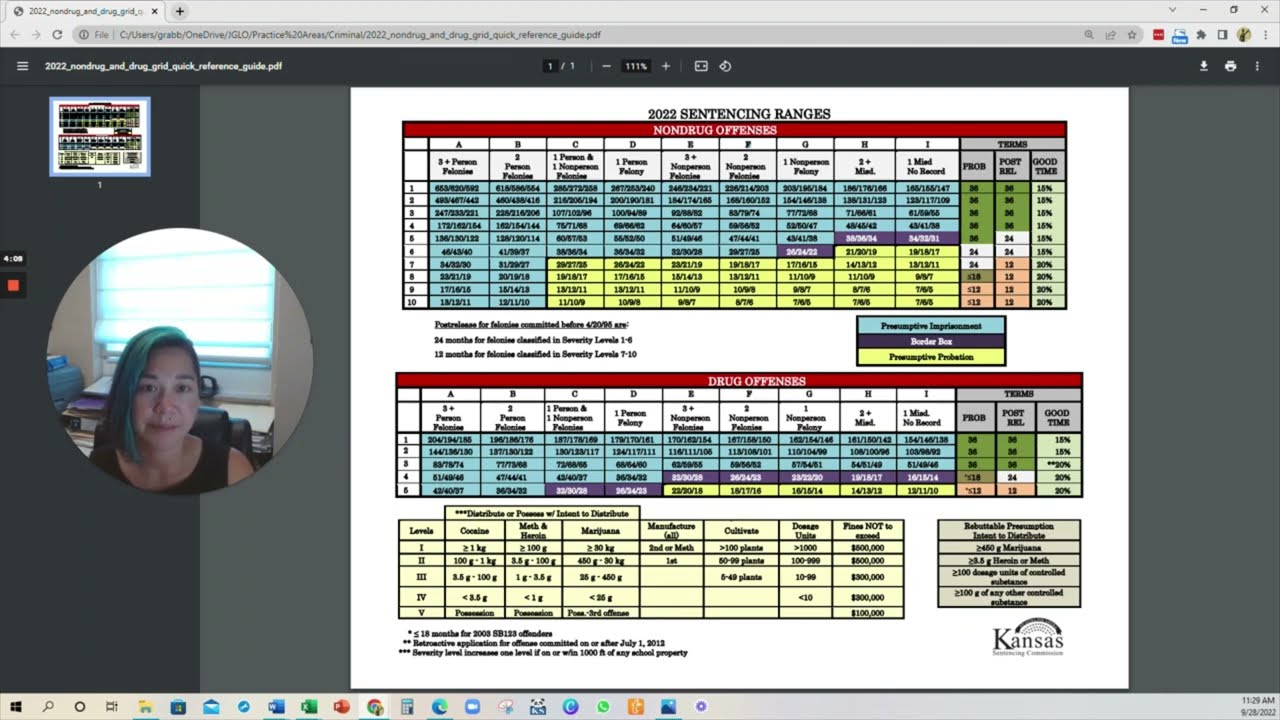Image resolution: width=1280 pixels, height=720 pixels.
Task: Open File Explorer from taskbar
Action: [x=145, y=706]
